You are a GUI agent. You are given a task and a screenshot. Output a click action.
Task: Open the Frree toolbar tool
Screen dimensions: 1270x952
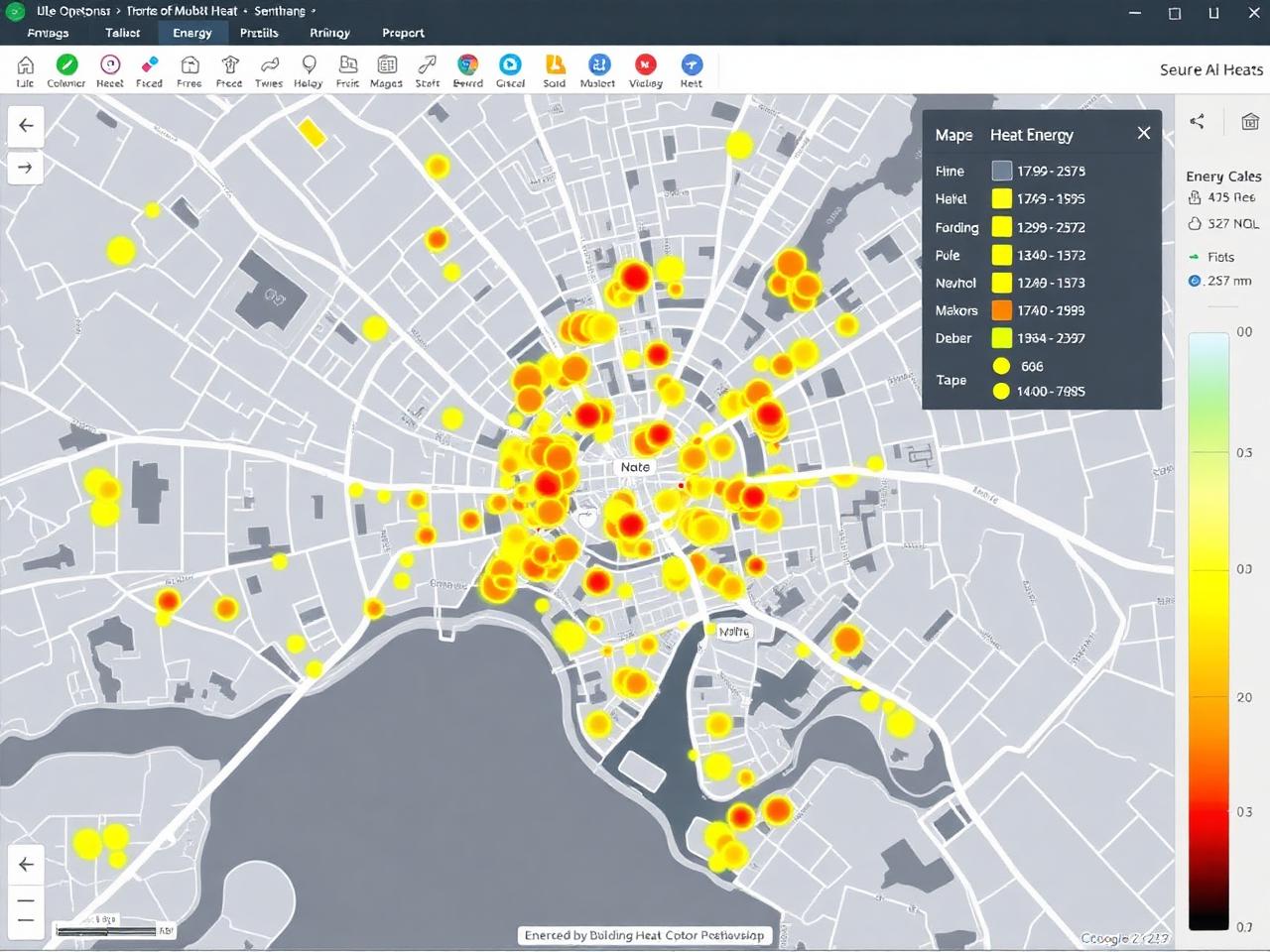(190, 65)
